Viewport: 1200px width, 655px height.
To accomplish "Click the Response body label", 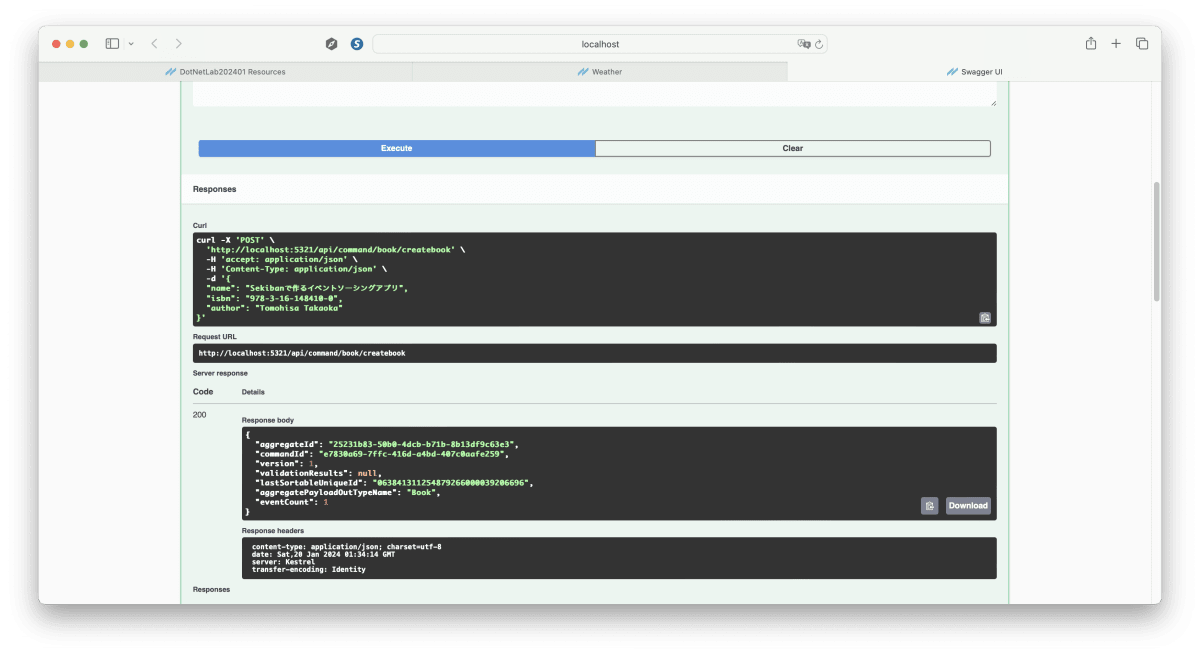I will [x=268, y=420].
